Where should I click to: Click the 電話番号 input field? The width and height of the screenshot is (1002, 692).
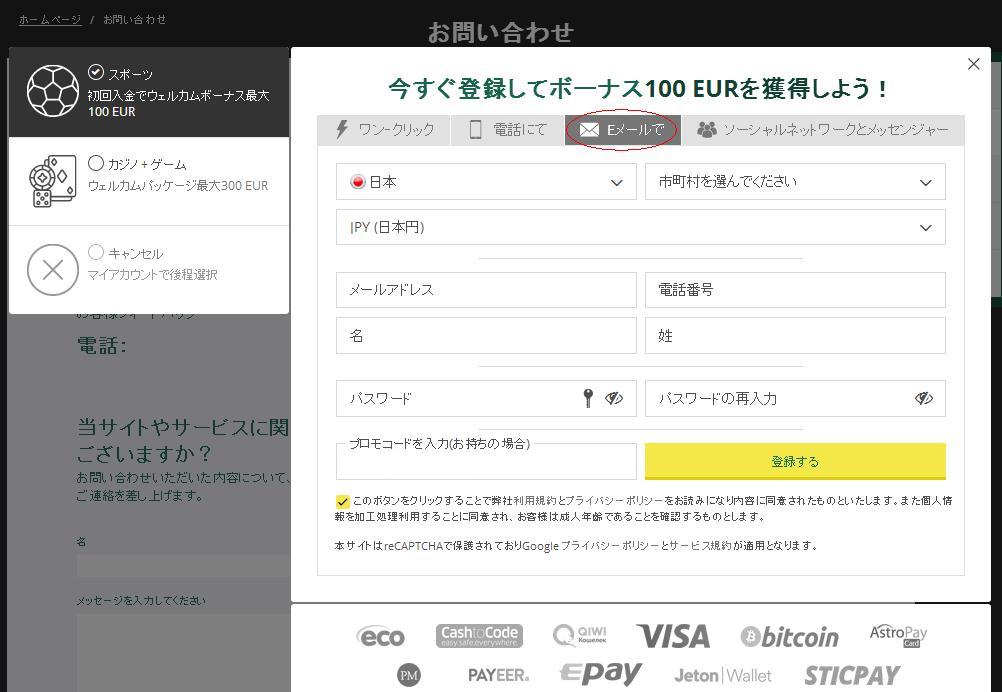[x=795, y=290]
